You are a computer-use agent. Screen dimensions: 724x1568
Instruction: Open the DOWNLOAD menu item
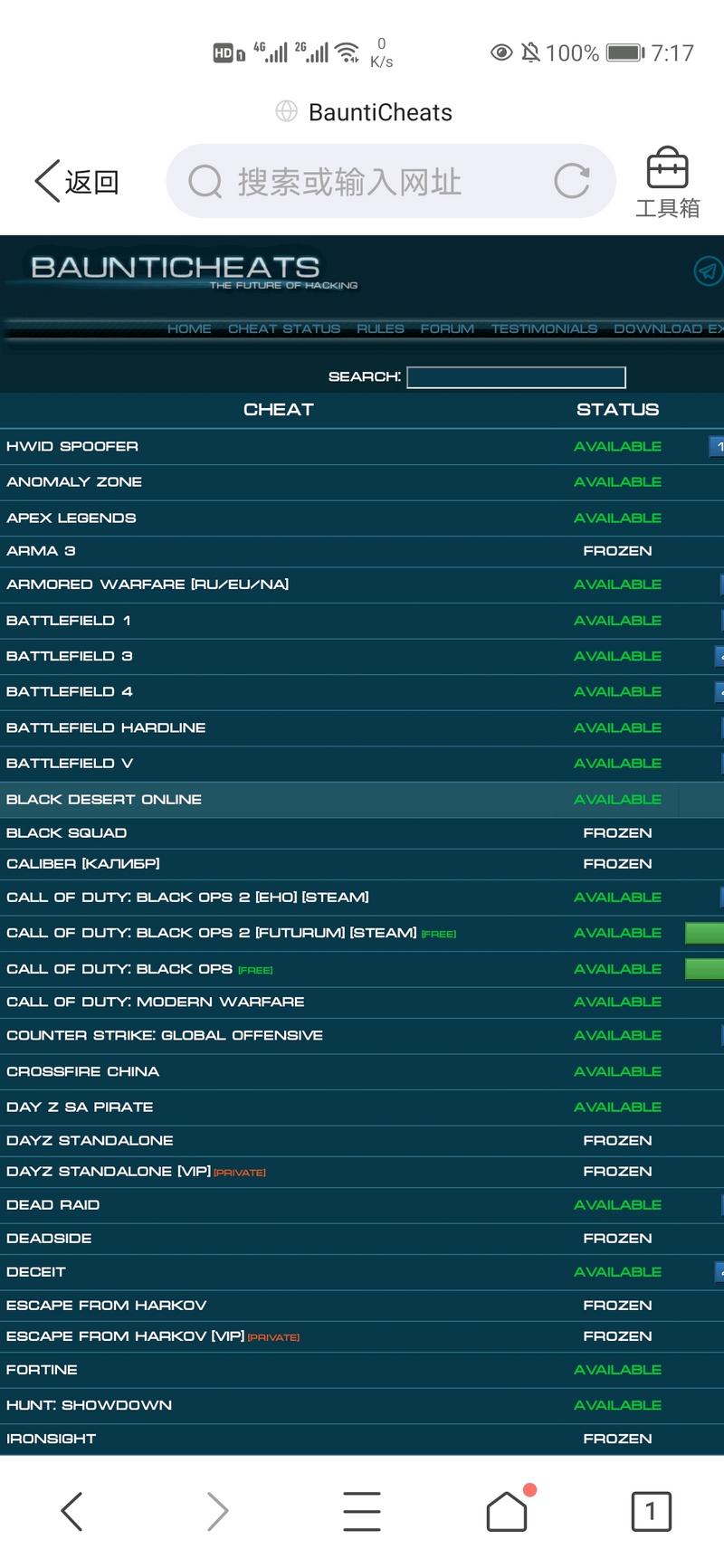tap(668, 328)
